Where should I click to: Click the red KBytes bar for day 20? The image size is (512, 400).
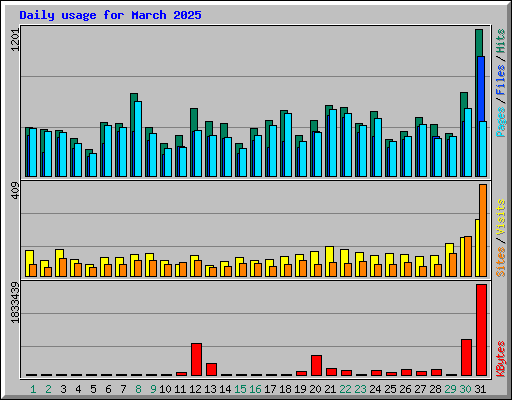coord(317,365)
